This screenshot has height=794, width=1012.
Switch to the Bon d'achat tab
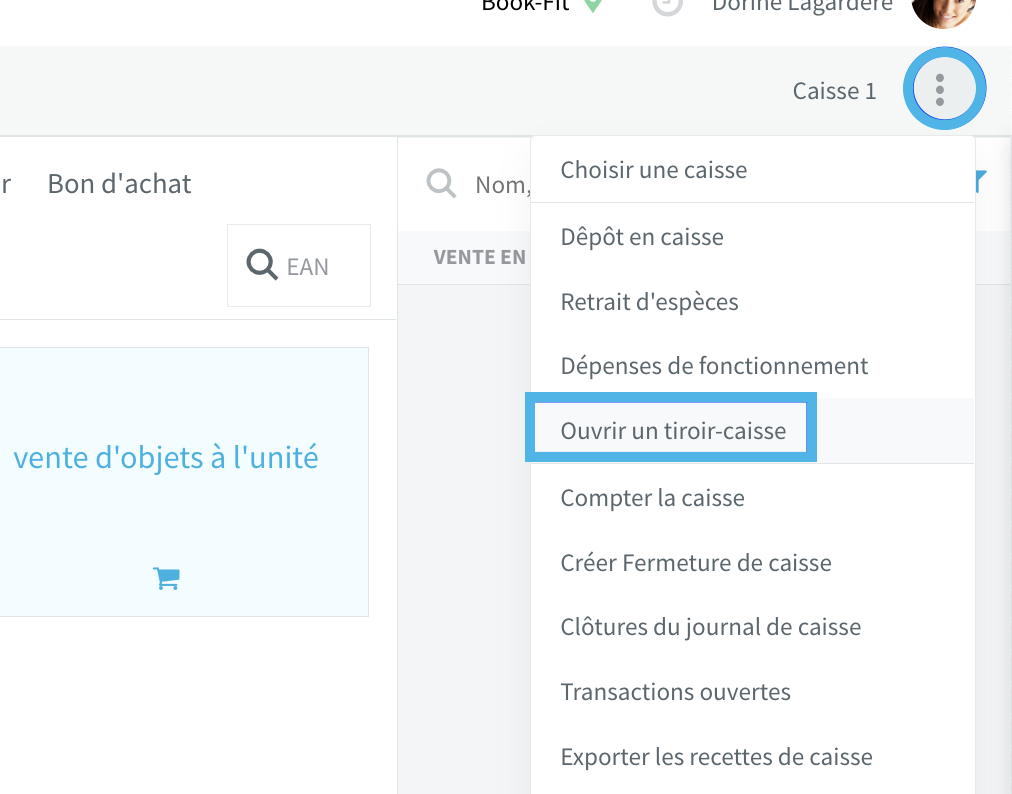pyautogui.click(x=119, y=184)
